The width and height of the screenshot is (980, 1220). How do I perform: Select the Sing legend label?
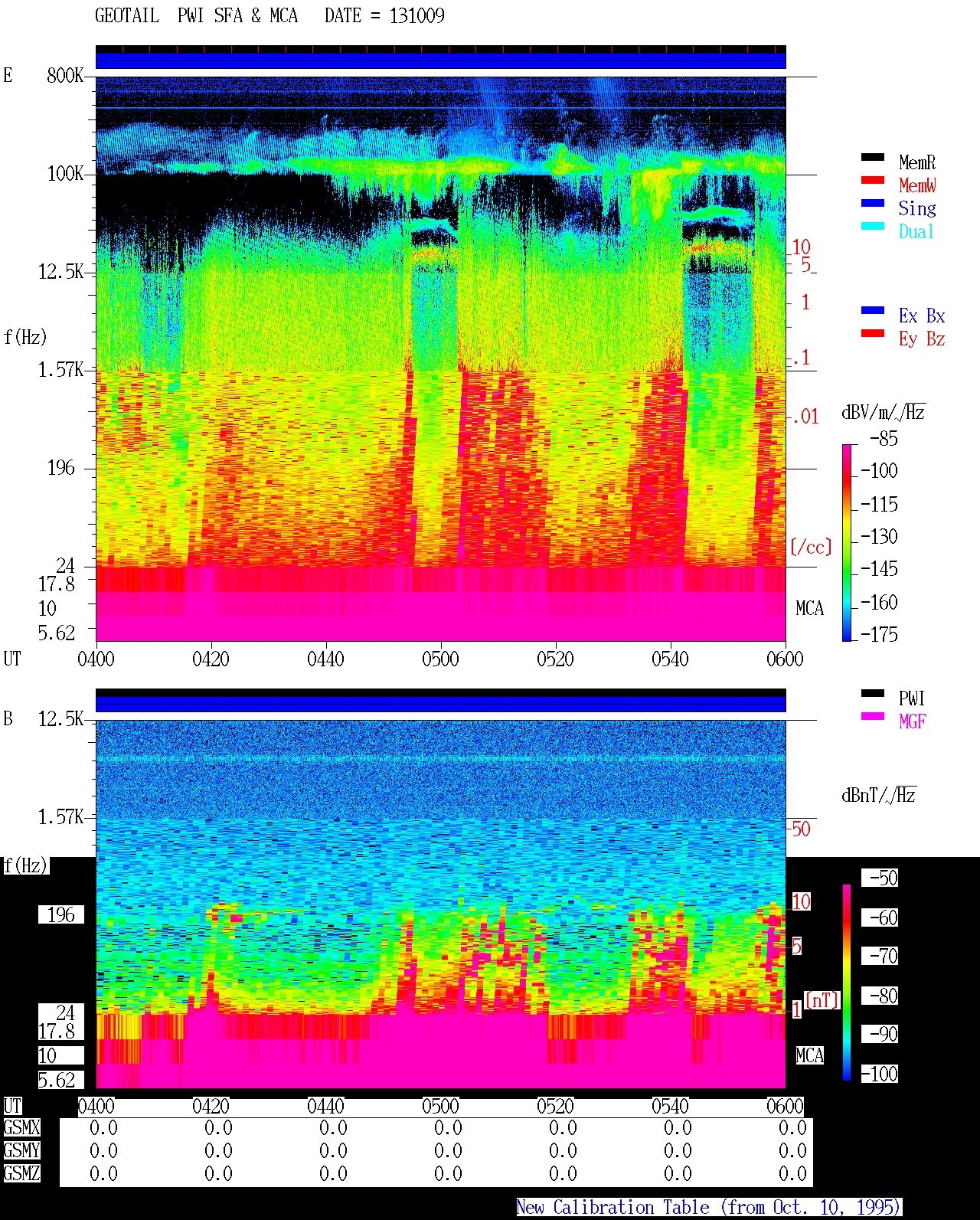point(917,208)
